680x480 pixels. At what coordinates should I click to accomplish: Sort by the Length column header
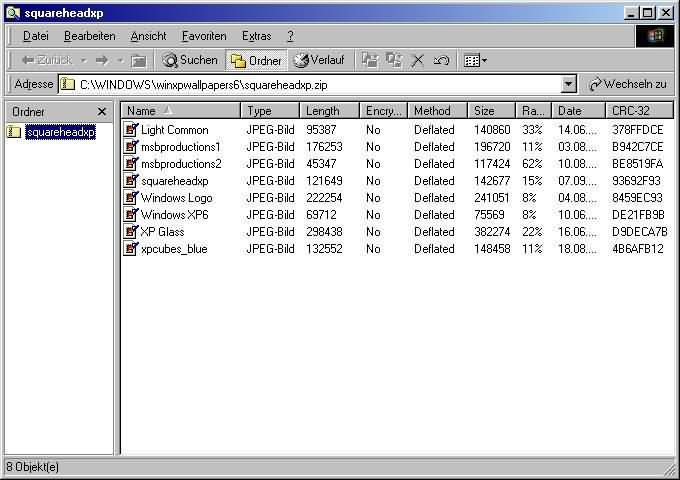click(330, 111)
